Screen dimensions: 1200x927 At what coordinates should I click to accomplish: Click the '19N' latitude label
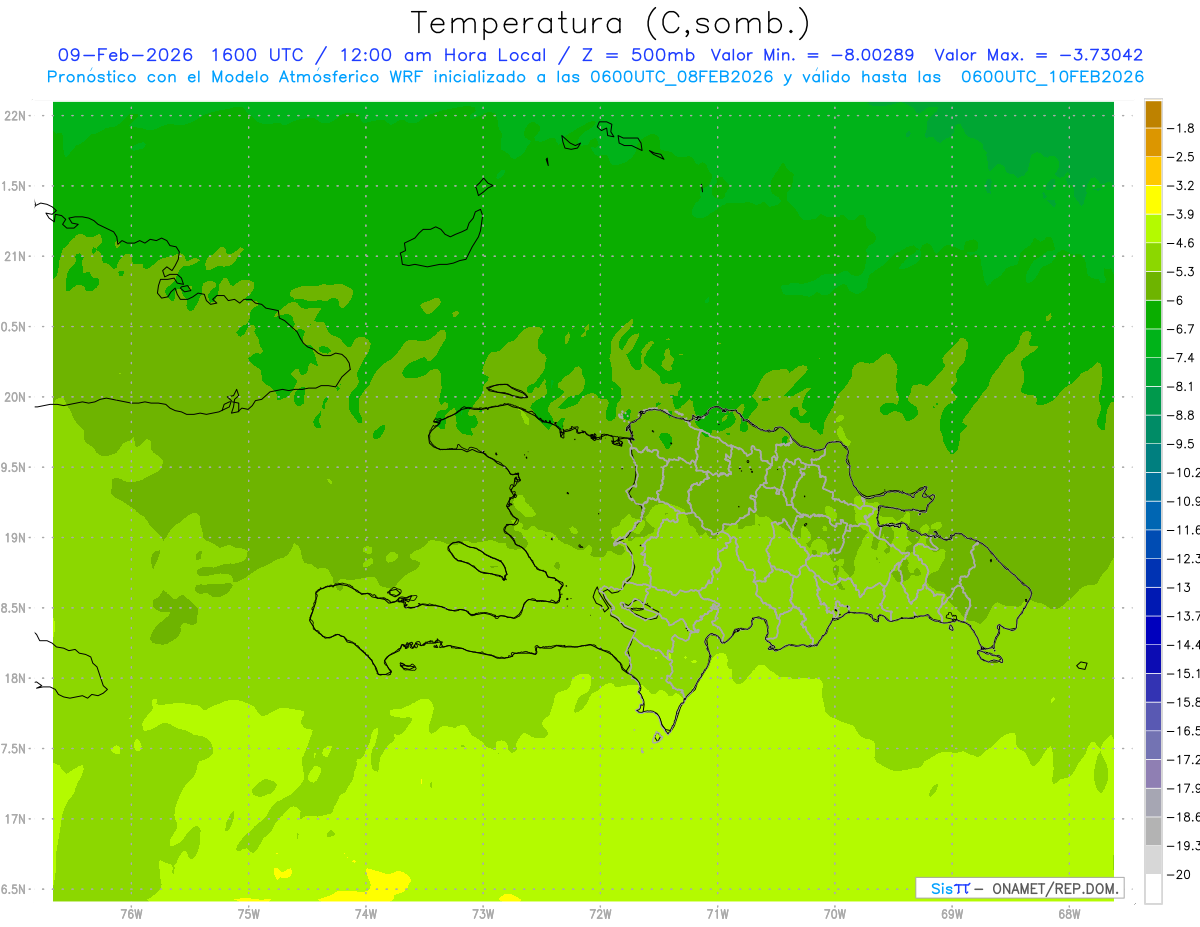point(15,538)
